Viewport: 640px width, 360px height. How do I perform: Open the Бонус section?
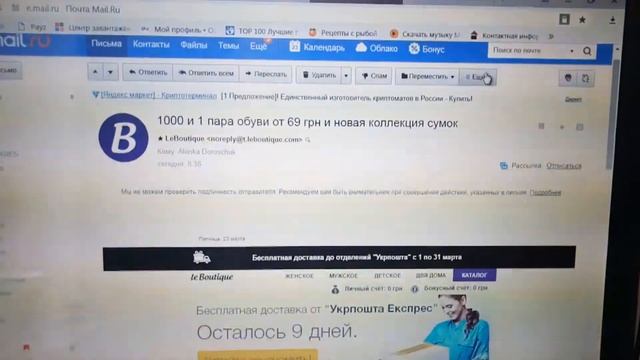coord(427,49)
